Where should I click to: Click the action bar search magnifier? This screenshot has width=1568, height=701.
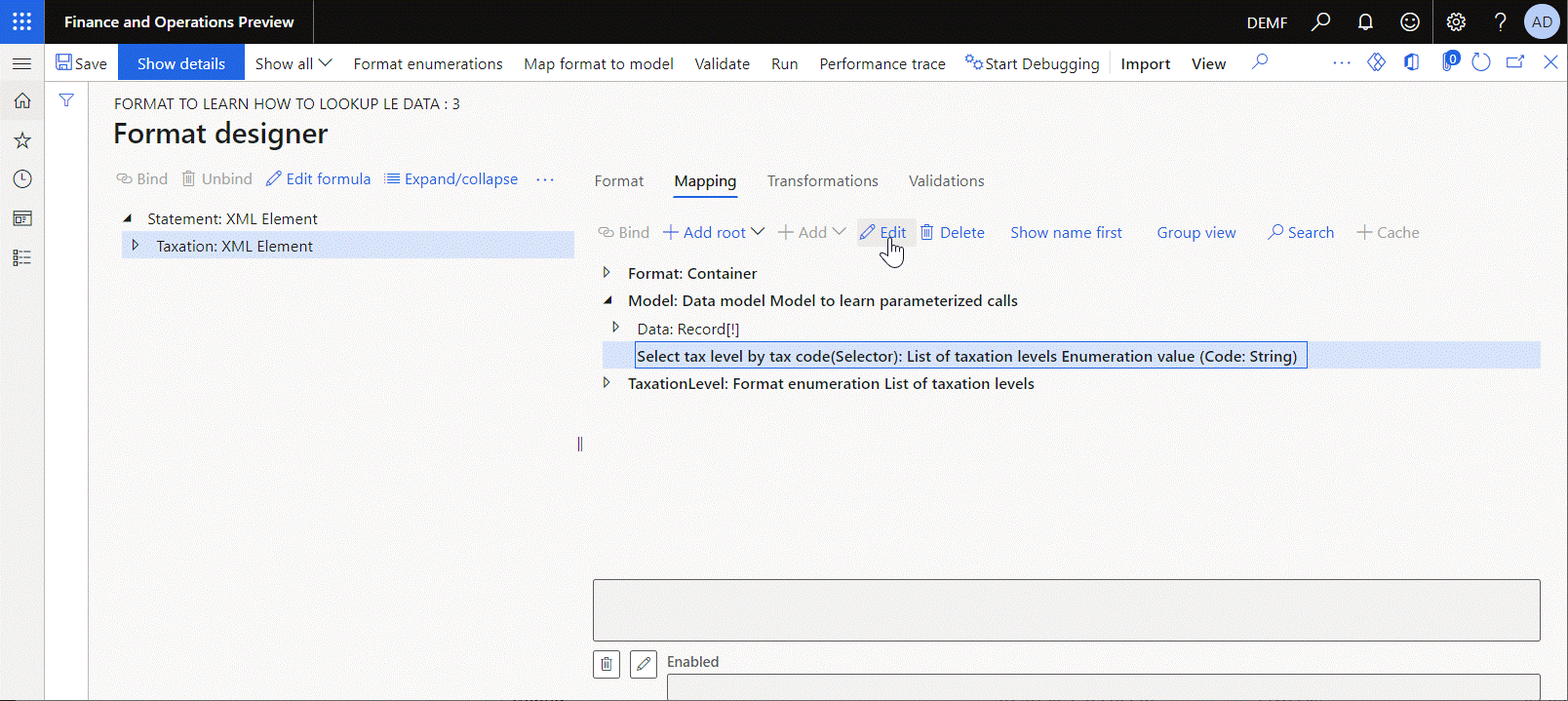(1260, 62)
